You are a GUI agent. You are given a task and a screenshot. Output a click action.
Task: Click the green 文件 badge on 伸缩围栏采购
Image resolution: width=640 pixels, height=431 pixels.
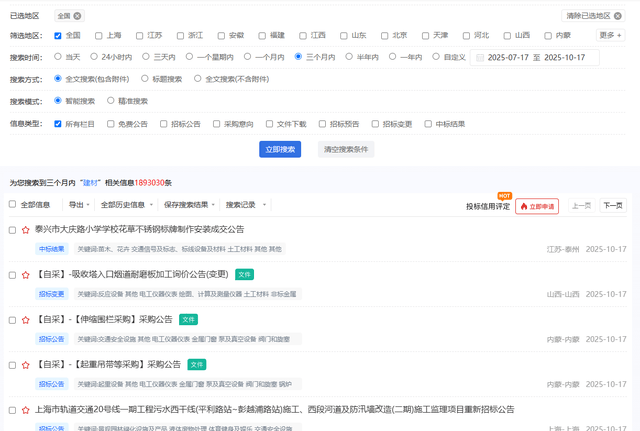tap(188, 320)
